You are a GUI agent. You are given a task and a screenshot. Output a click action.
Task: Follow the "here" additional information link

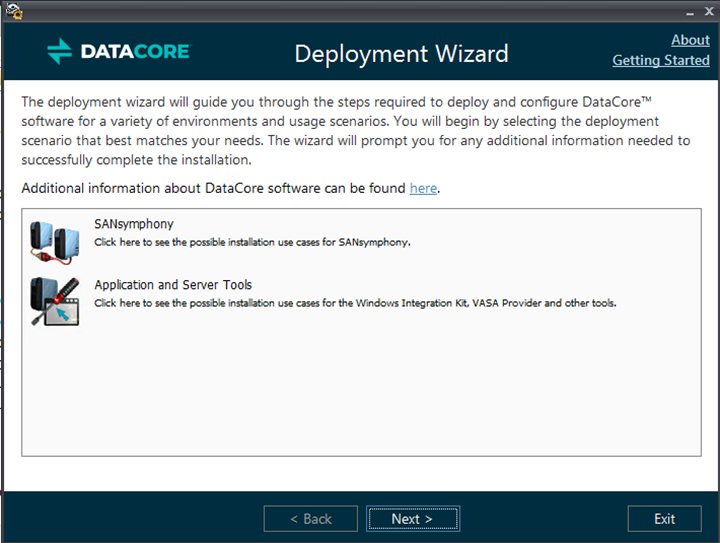click(x=423, y=188)
